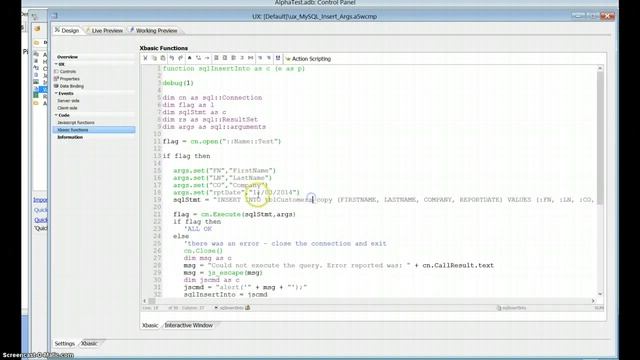This screenshot has height=360, width=640.
Task: Click the fifth icon right of the right-arrow icon
Action: click(x=251, y=58)
